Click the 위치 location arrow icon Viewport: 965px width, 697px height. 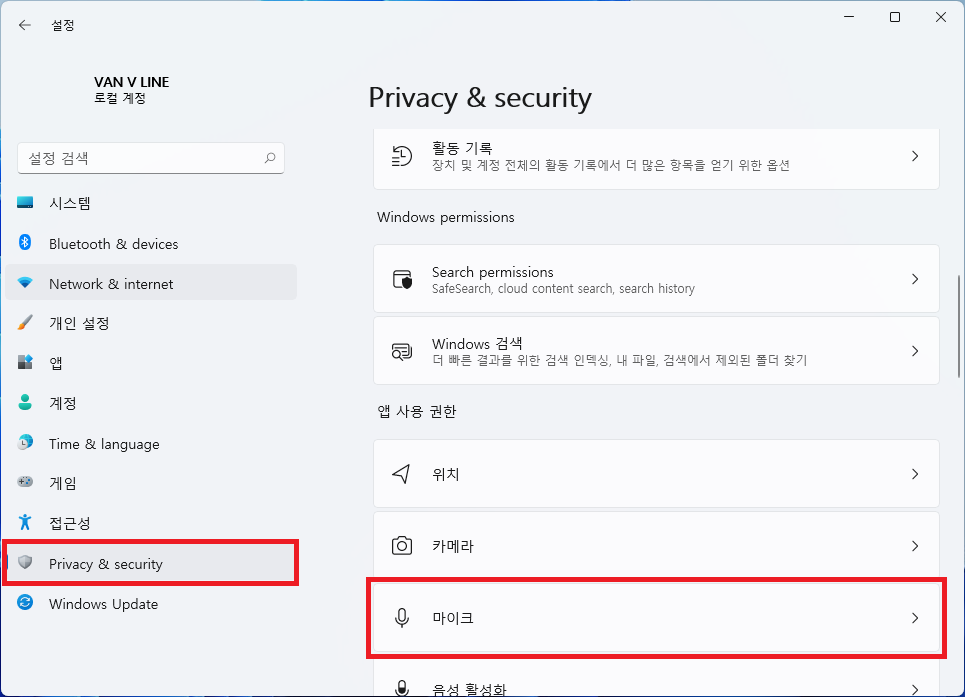(402, 474)
